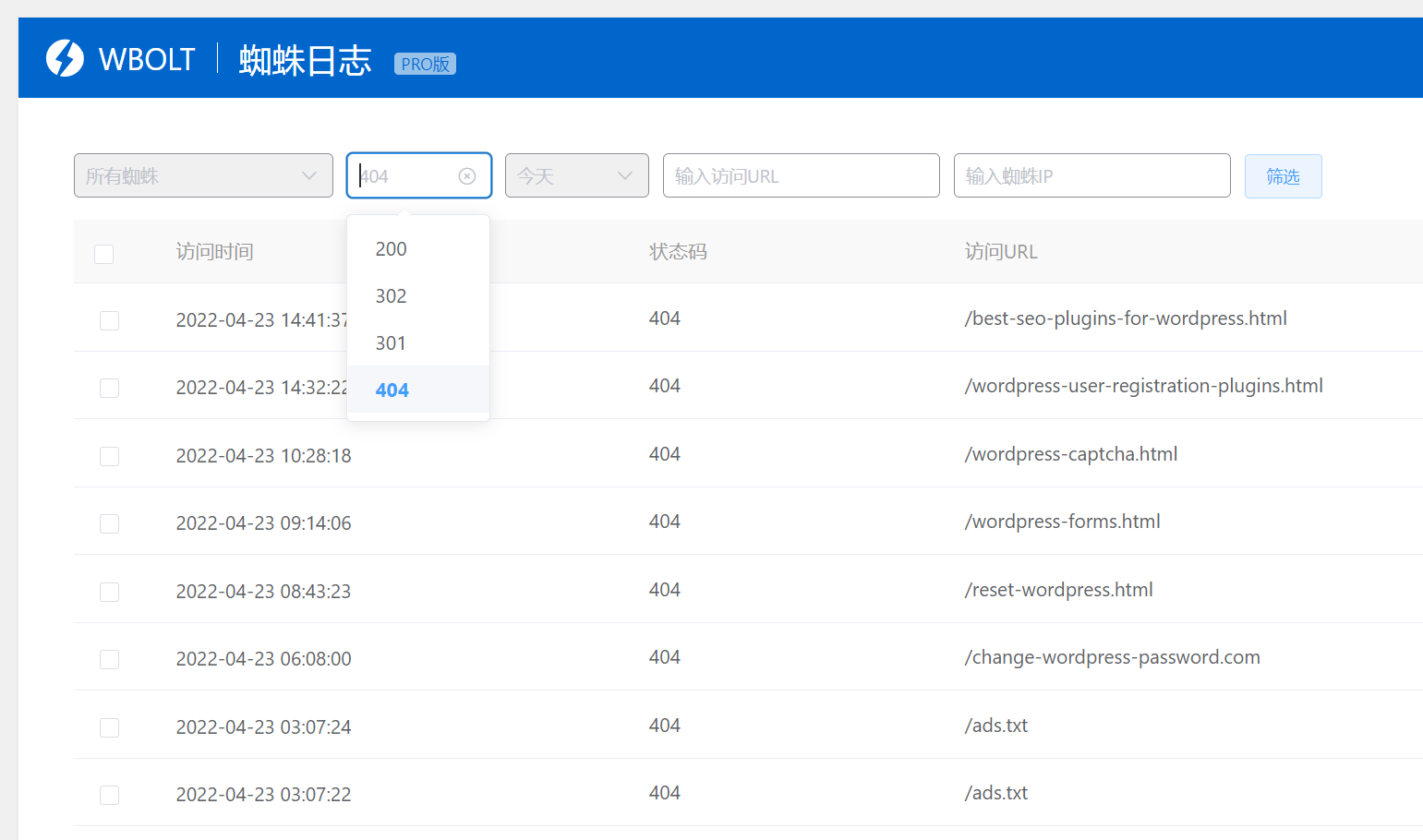1423x840 pixels.
Task: Select the row checkbox for 08:43:23
Action: pos(110,592)
